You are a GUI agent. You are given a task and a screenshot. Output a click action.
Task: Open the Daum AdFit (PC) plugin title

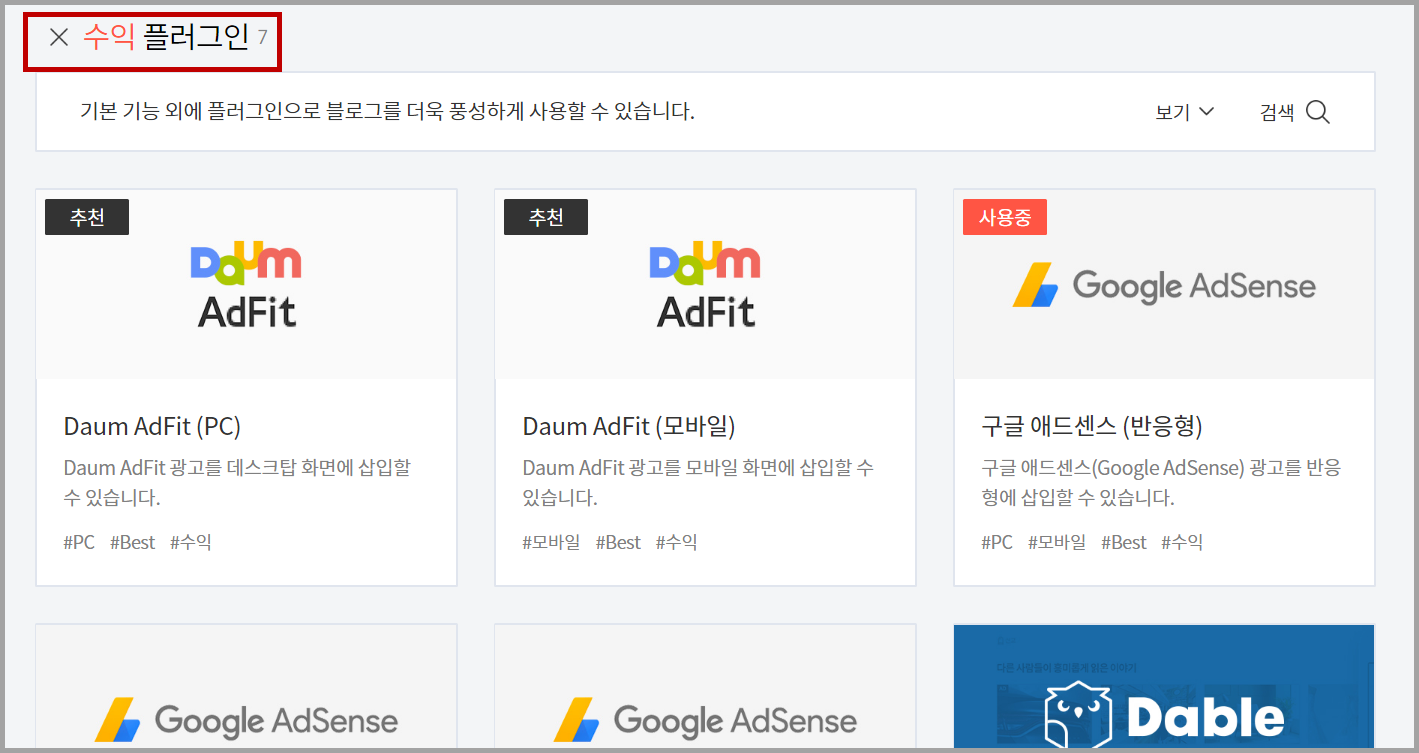[x=152, y=426]
